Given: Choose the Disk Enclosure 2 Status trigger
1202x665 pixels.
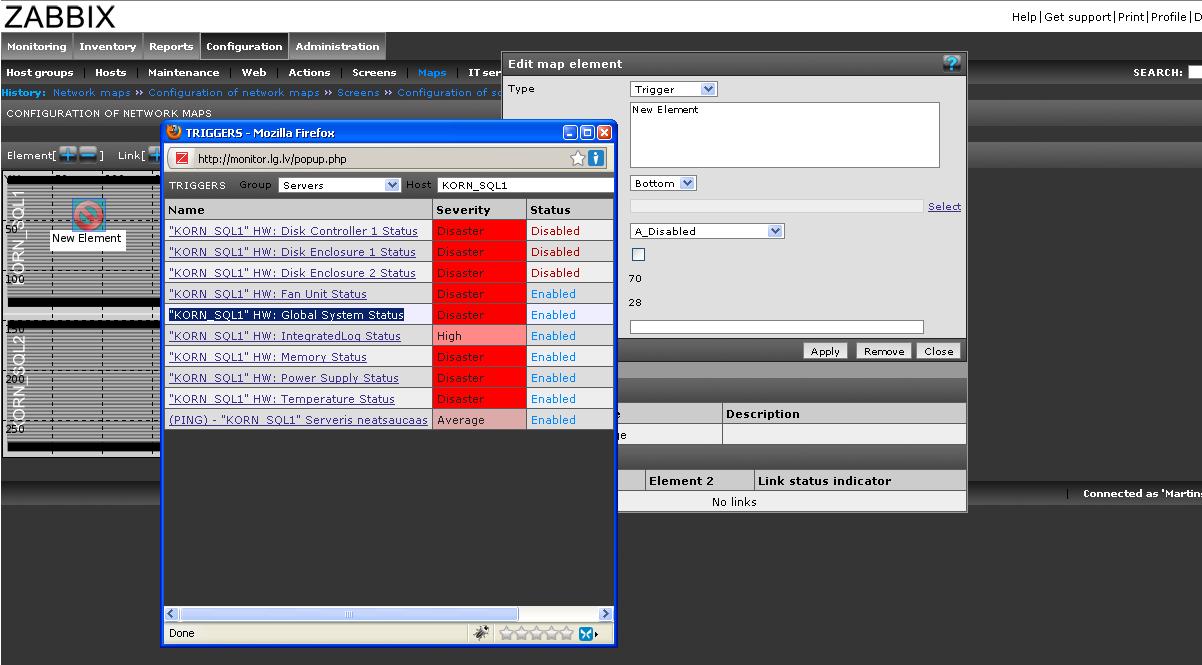Looking at the screenshot, I should [x=292, y=273].
